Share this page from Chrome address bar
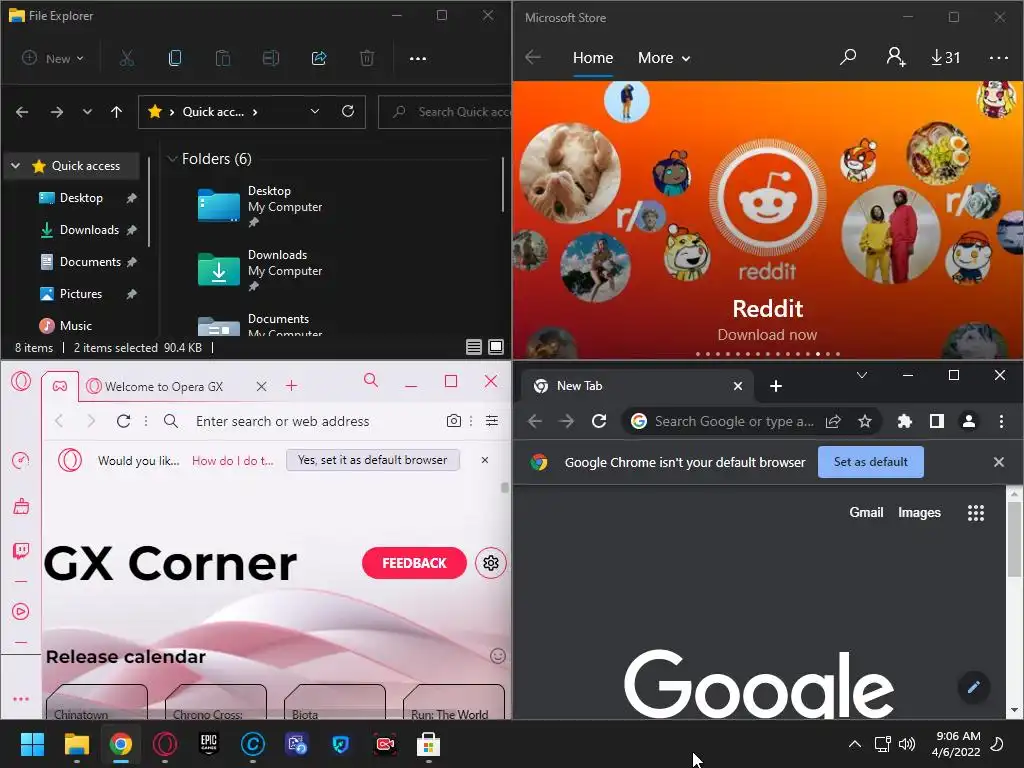 833,421
